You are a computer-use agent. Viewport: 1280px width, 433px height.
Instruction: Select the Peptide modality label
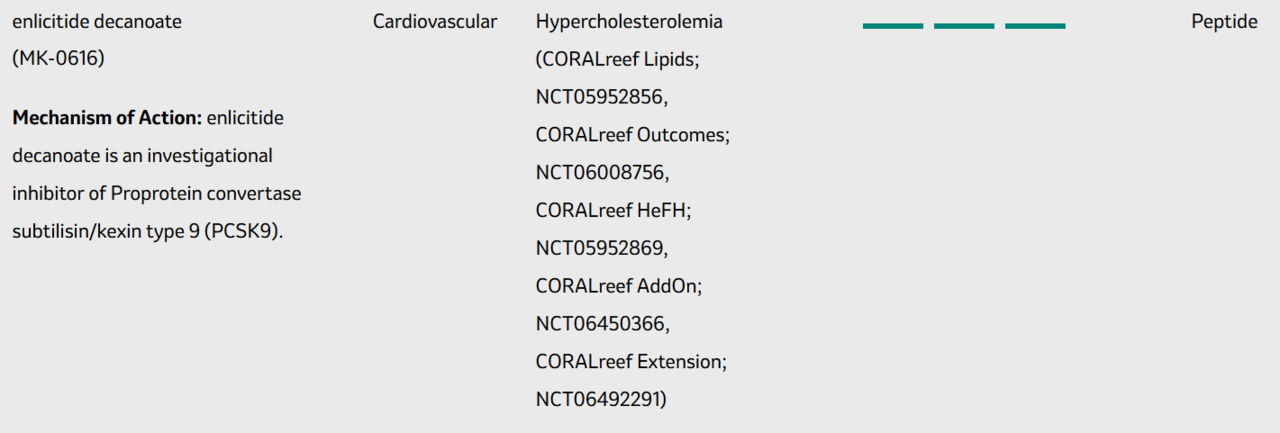[1224, 21]
